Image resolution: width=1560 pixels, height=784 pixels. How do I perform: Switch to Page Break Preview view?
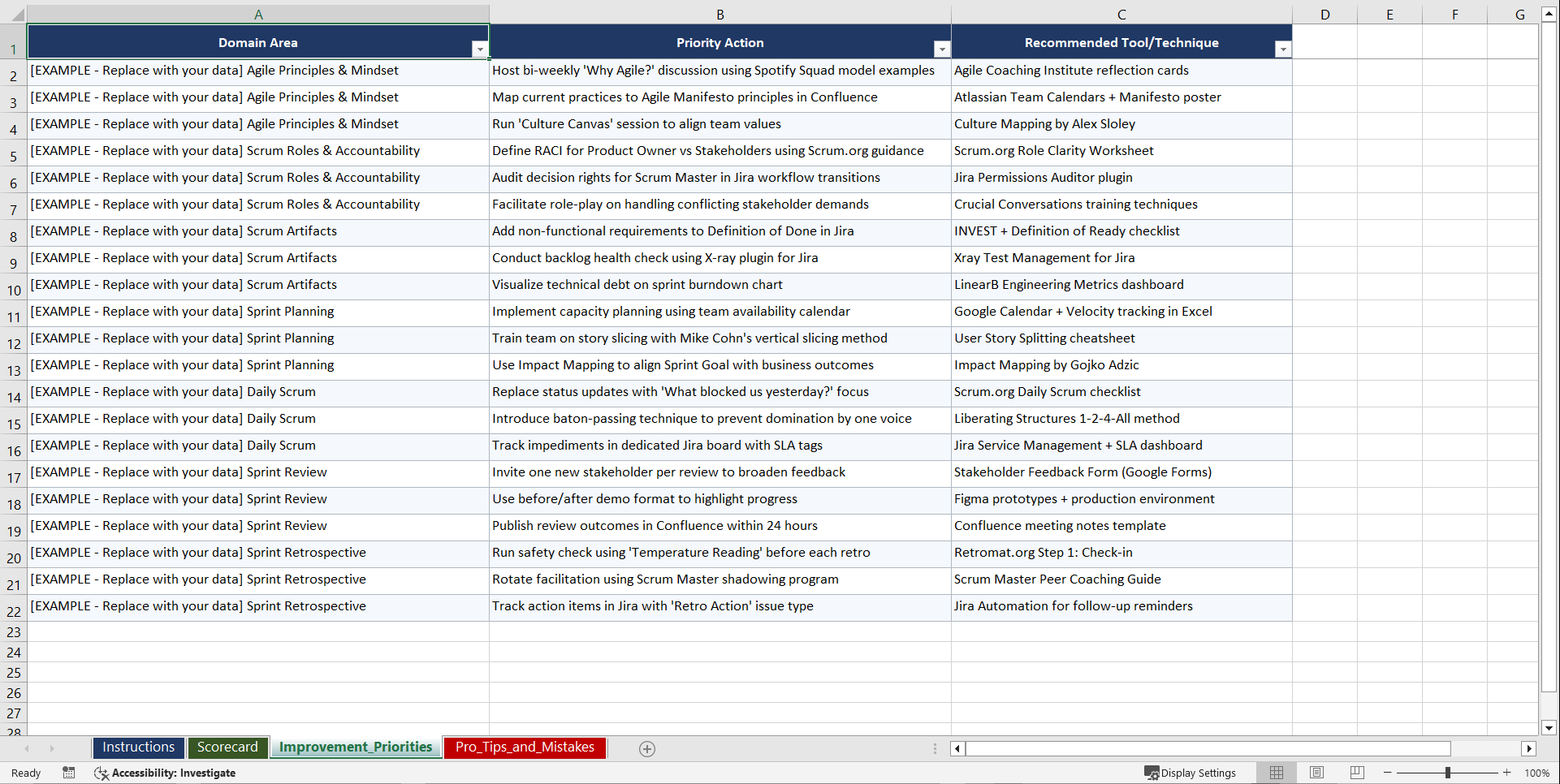coord(1357,773)
